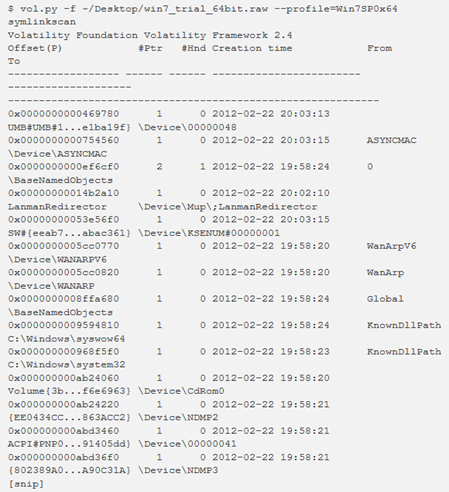The image size is (449, 492).
Task: Click the vol.py command line text
Action: (203, 9)
